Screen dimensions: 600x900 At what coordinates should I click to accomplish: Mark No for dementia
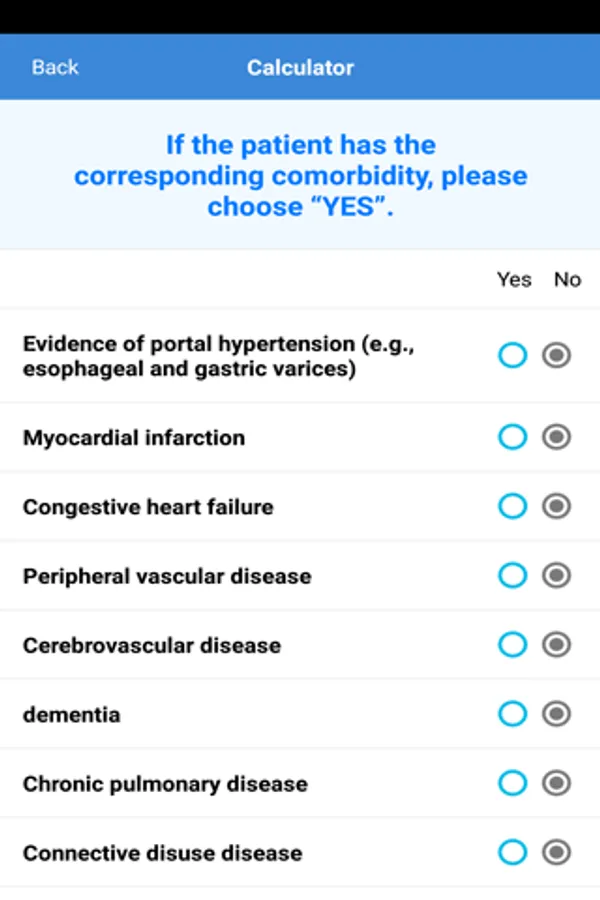click(x=557, y=714)
